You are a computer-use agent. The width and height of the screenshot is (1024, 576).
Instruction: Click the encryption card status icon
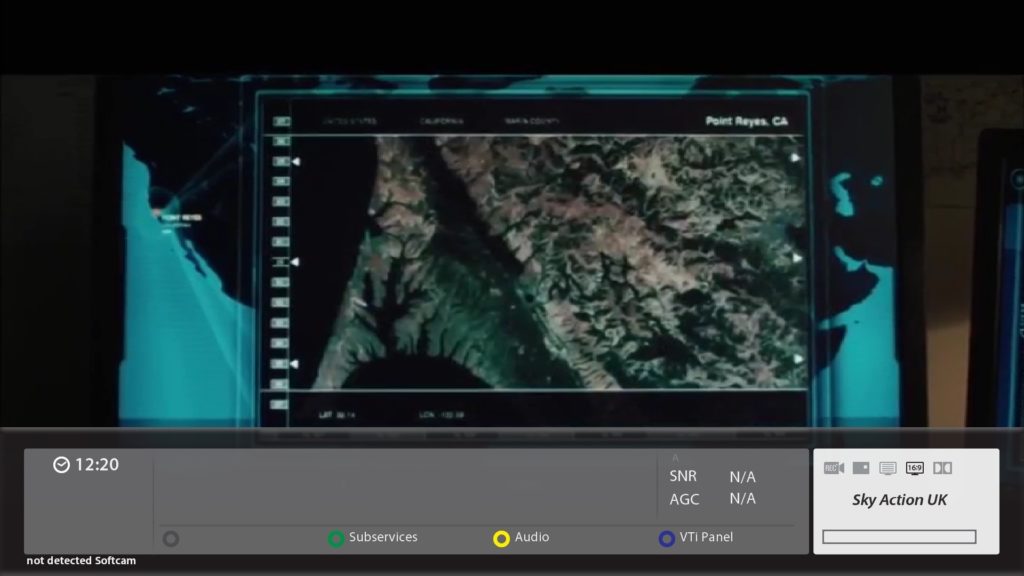(x=861, y=468)
